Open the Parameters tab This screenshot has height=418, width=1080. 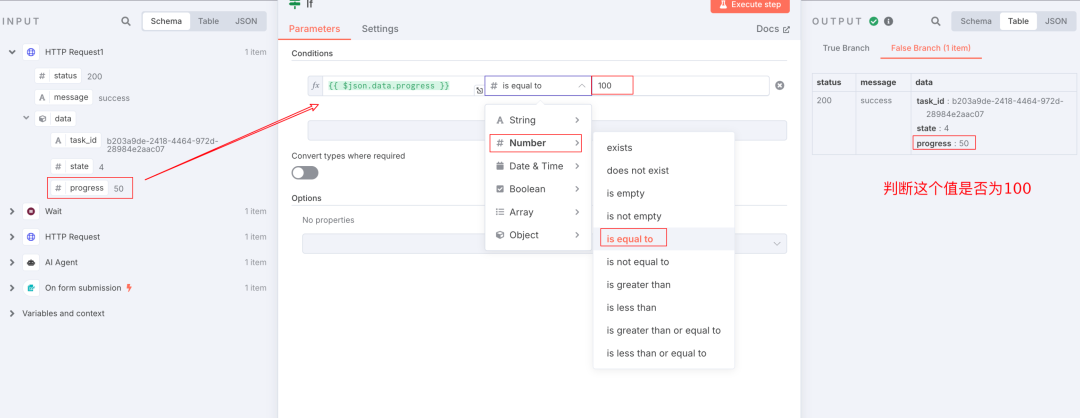coord(314,29)
